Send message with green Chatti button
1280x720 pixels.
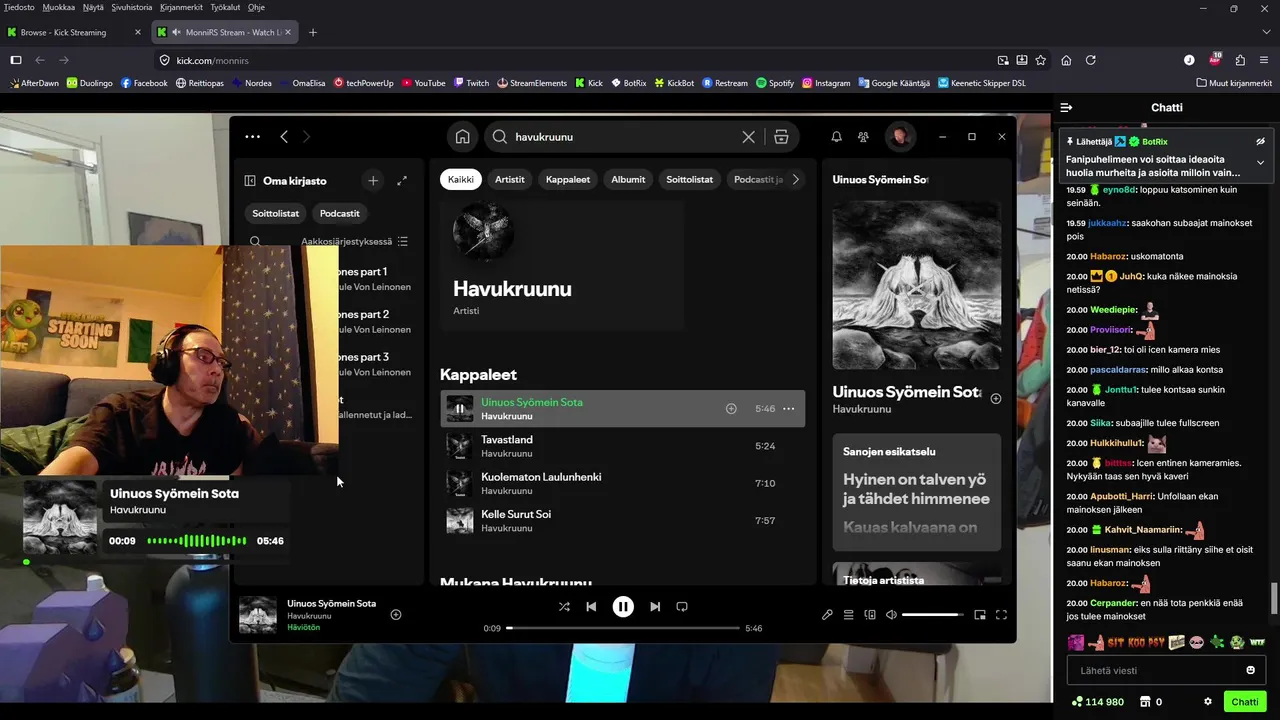pos(1245,702)
